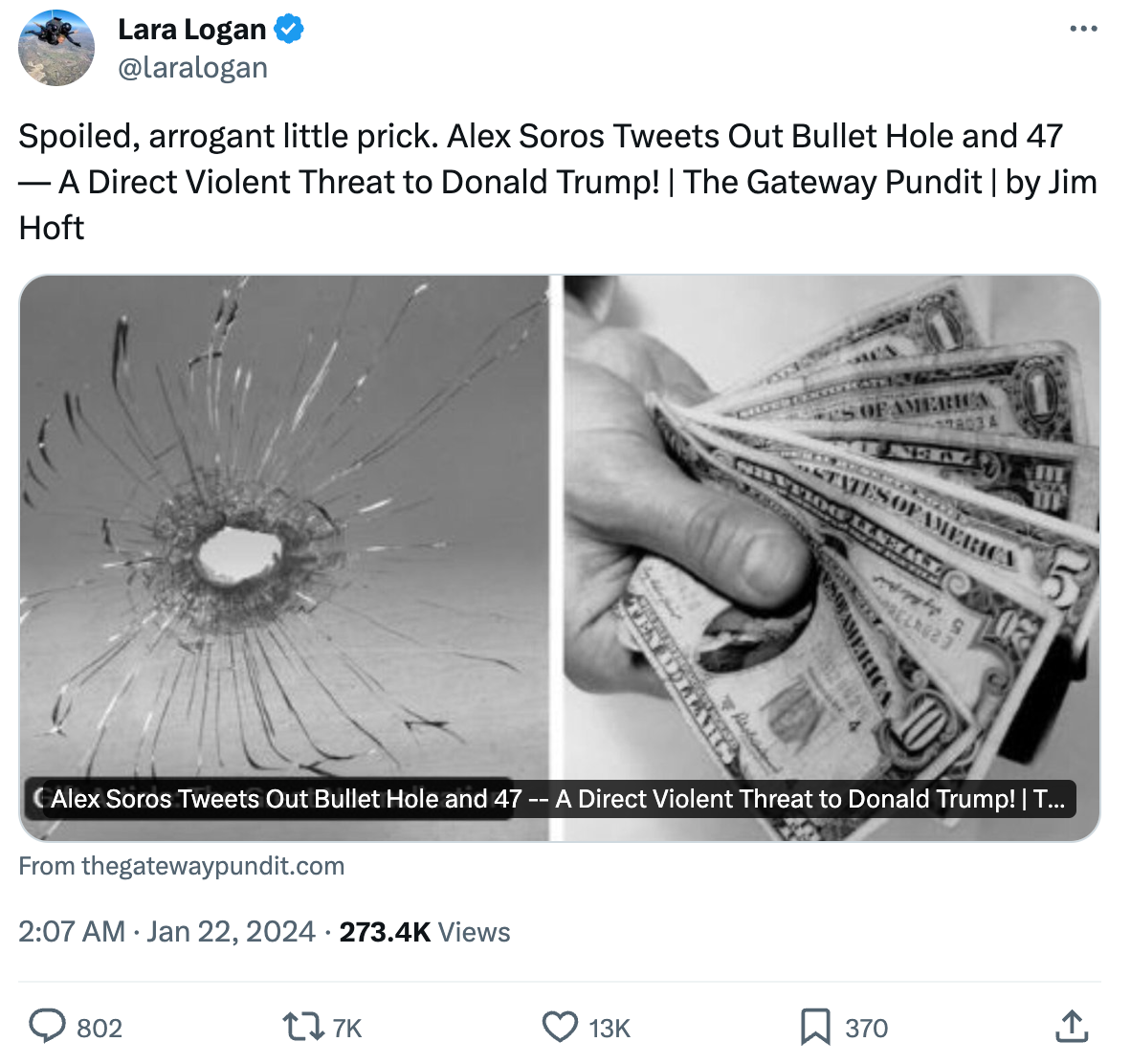Select the Lara Logan display name
This screenshot has height=1064, width=1131.
point(191,29)
